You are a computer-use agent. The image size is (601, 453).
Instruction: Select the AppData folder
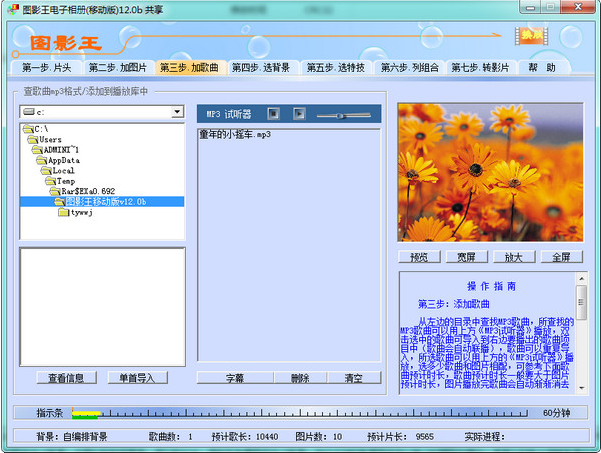58,160
